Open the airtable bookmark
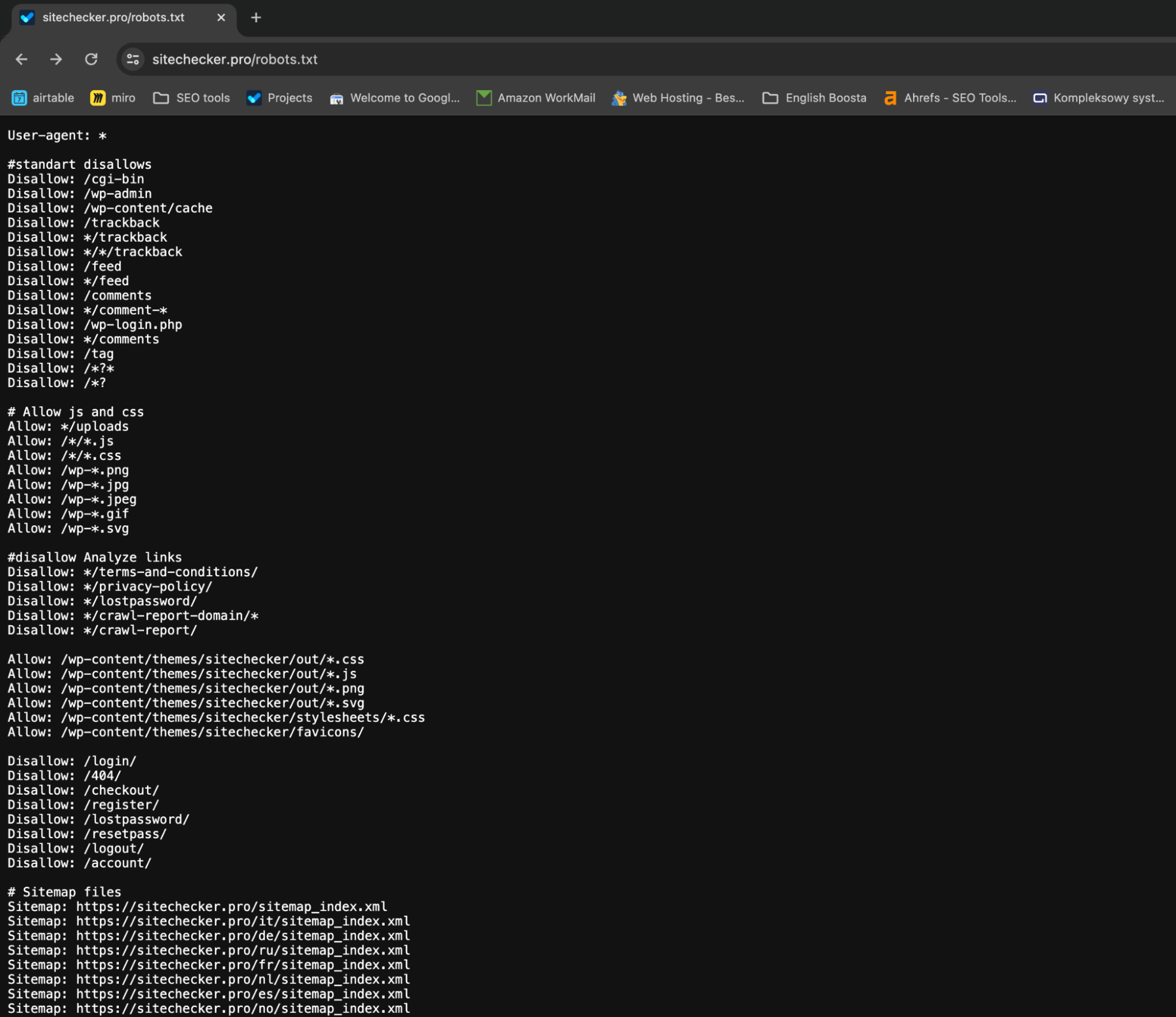Screen dimensions: 1176x1017 pyautogui.click(x=43, y=98)
